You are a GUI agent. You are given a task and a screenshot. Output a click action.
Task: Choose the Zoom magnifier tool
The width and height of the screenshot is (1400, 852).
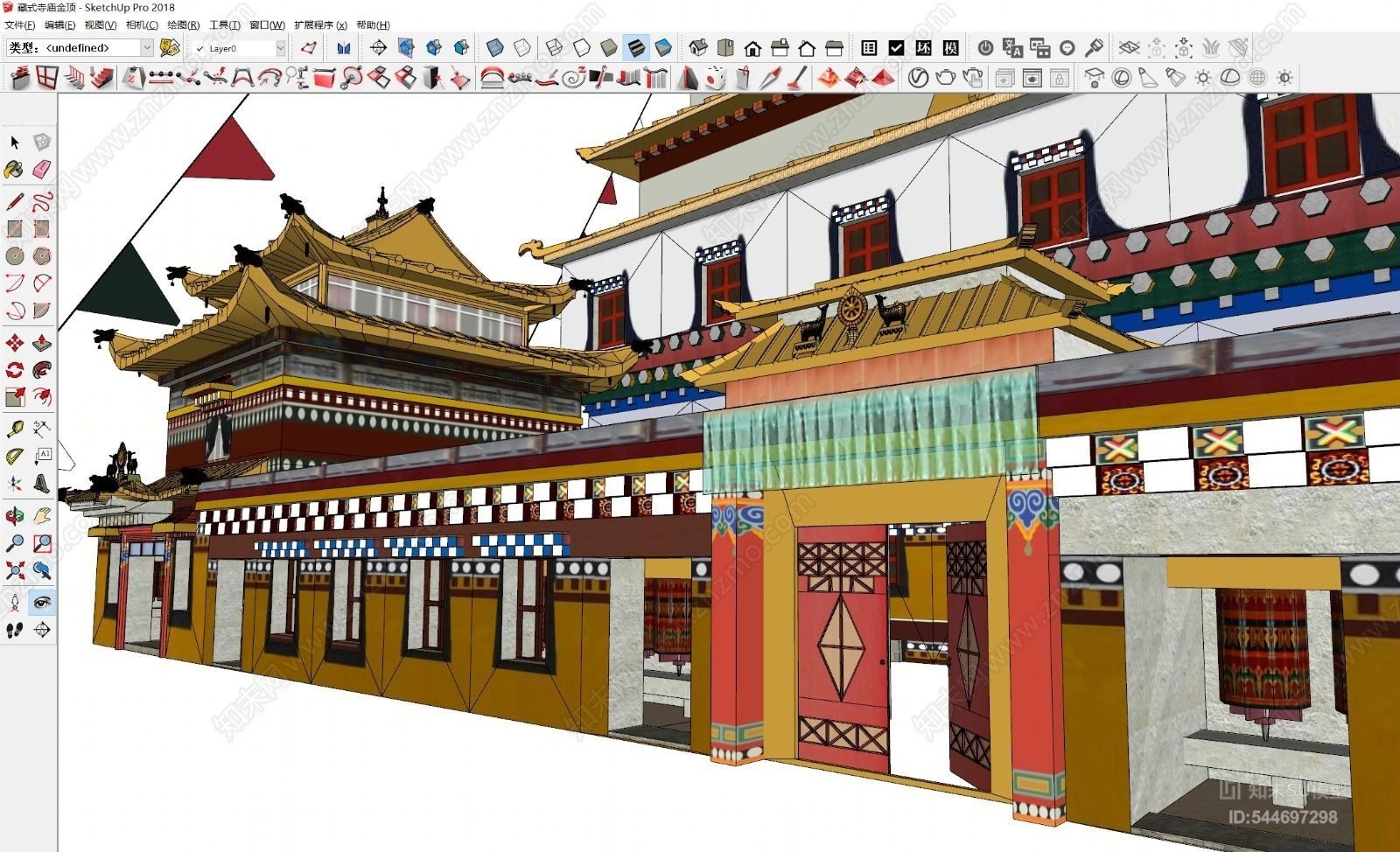pos(15,543)
